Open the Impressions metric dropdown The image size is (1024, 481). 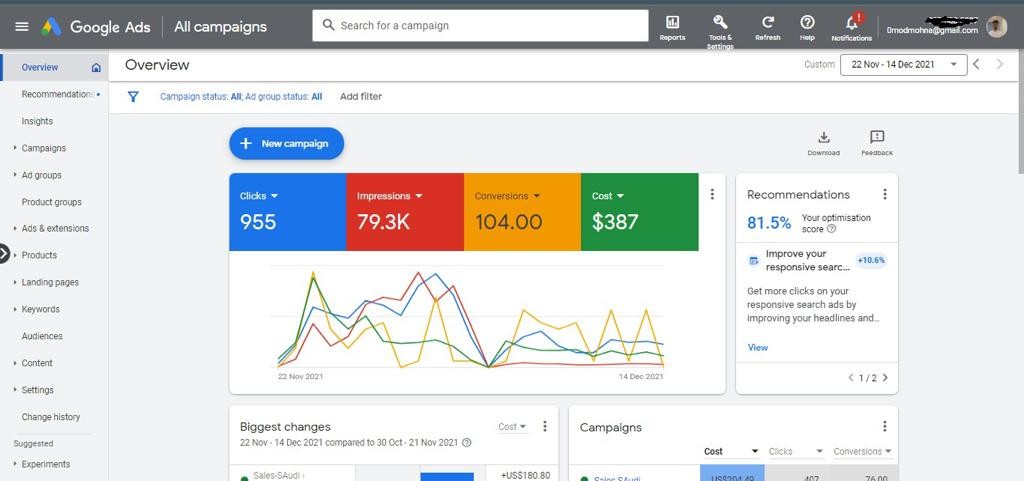[389, 196]
